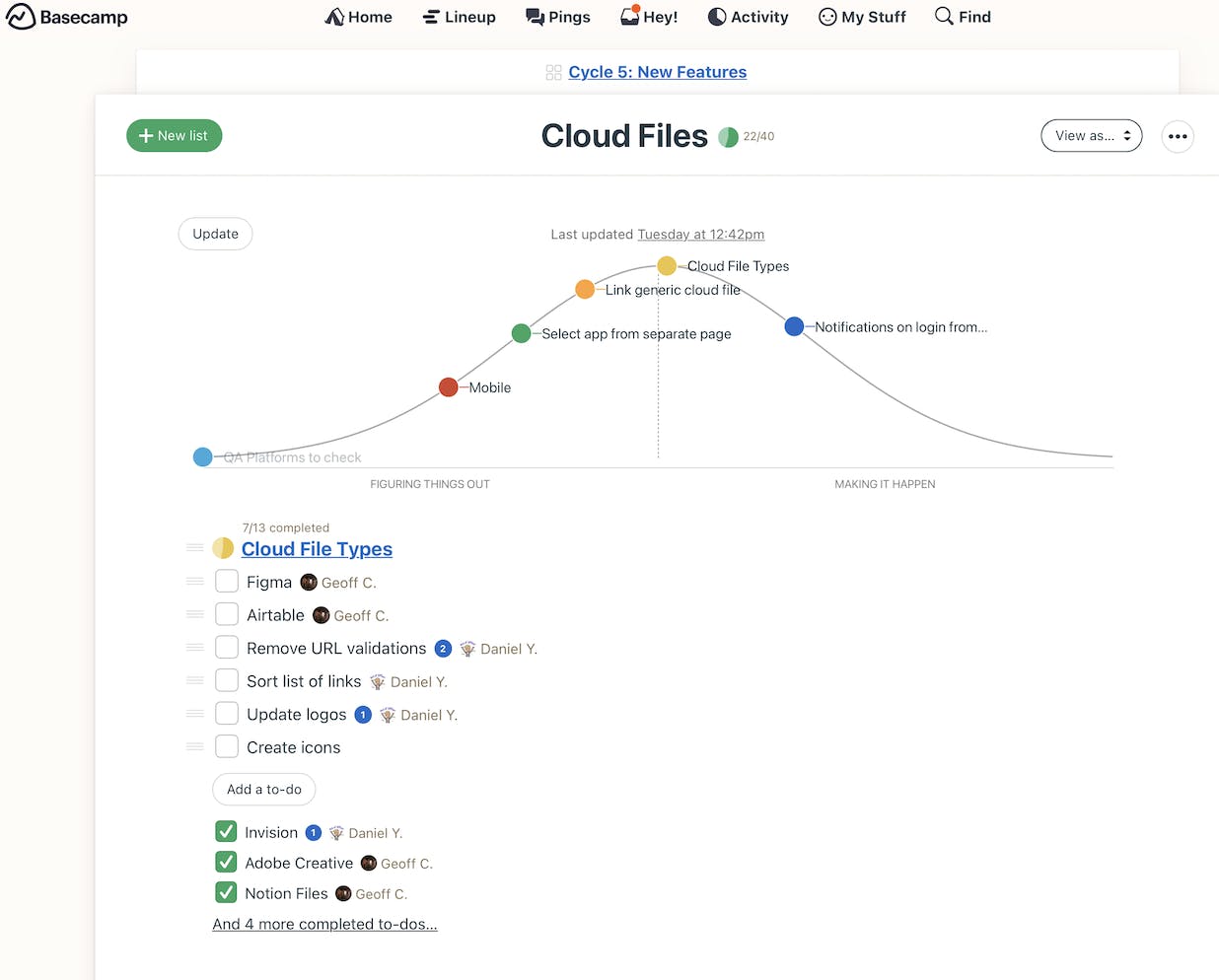Click the New list button
1219x980 pixels.
174,135
